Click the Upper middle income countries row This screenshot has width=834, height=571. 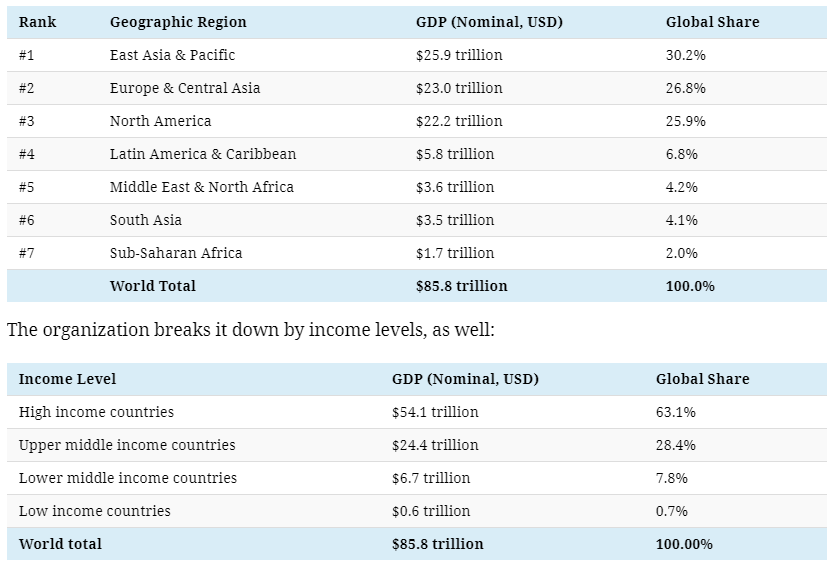coord(127,445)
